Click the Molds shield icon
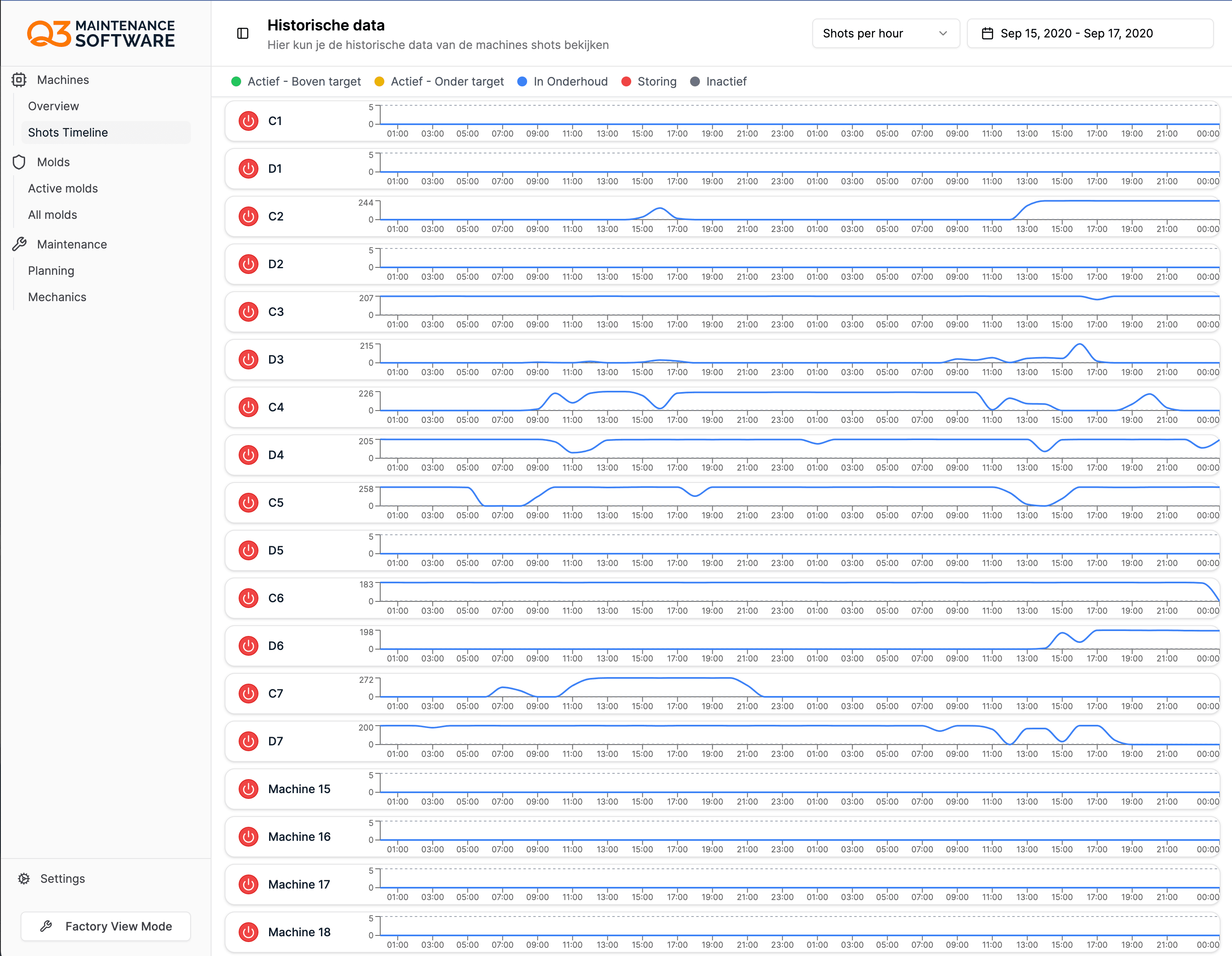1232x956 pixels. 19,162
